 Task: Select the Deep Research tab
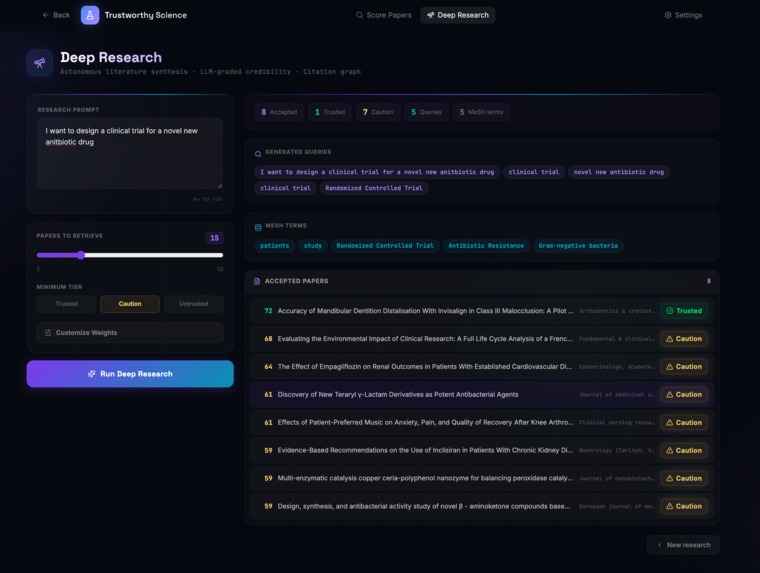point(458,15)
